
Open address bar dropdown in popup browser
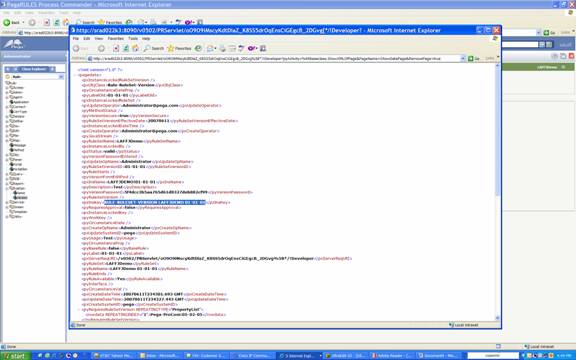(463, 58)
